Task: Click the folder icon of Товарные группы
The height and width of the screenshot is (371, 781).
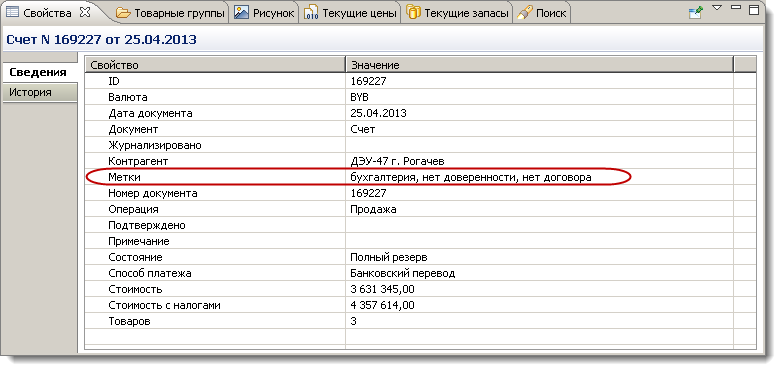Action: [123, 13]
